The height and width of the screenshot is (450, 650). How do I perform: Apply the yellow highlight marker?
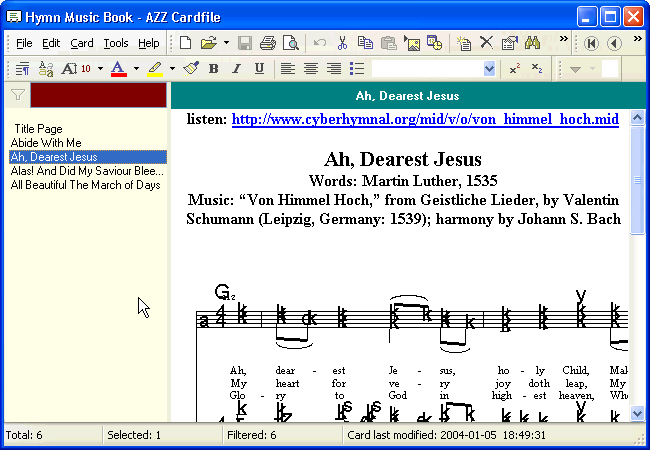pyautogui.click(x=155, y=69)
